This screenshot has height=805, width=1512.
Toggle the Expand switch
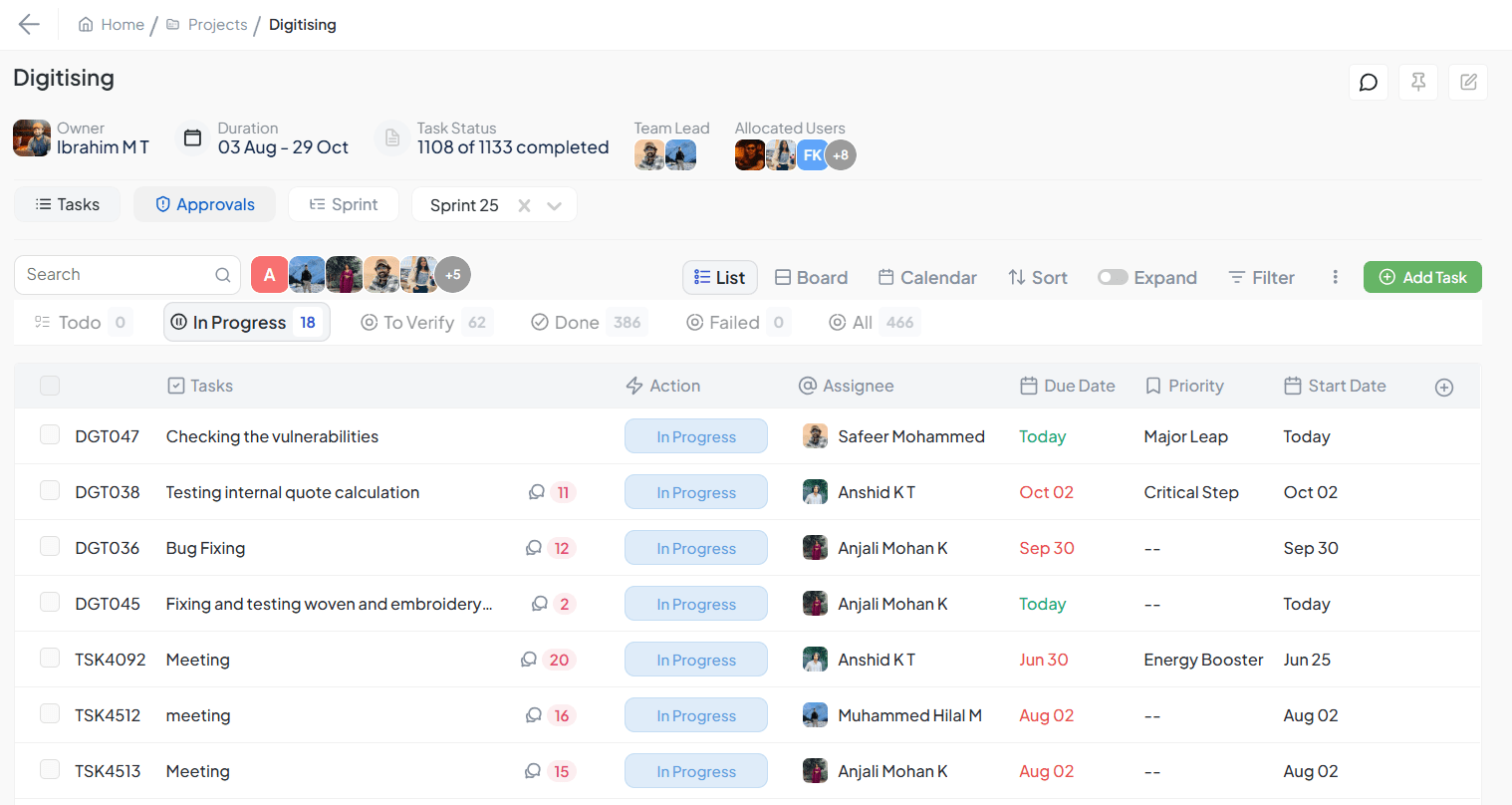tap(1112, 277)
